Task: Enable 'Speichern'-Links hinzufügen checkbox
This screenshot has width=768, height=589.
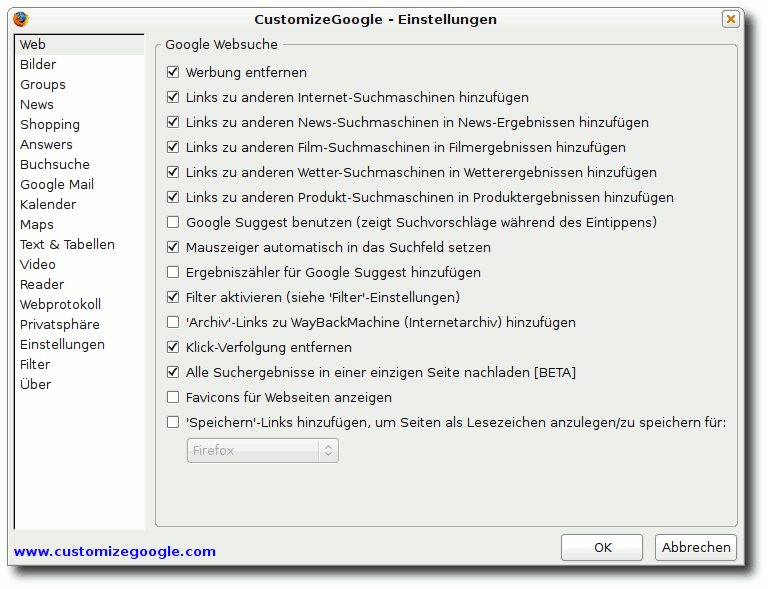Action: (173, 422)
